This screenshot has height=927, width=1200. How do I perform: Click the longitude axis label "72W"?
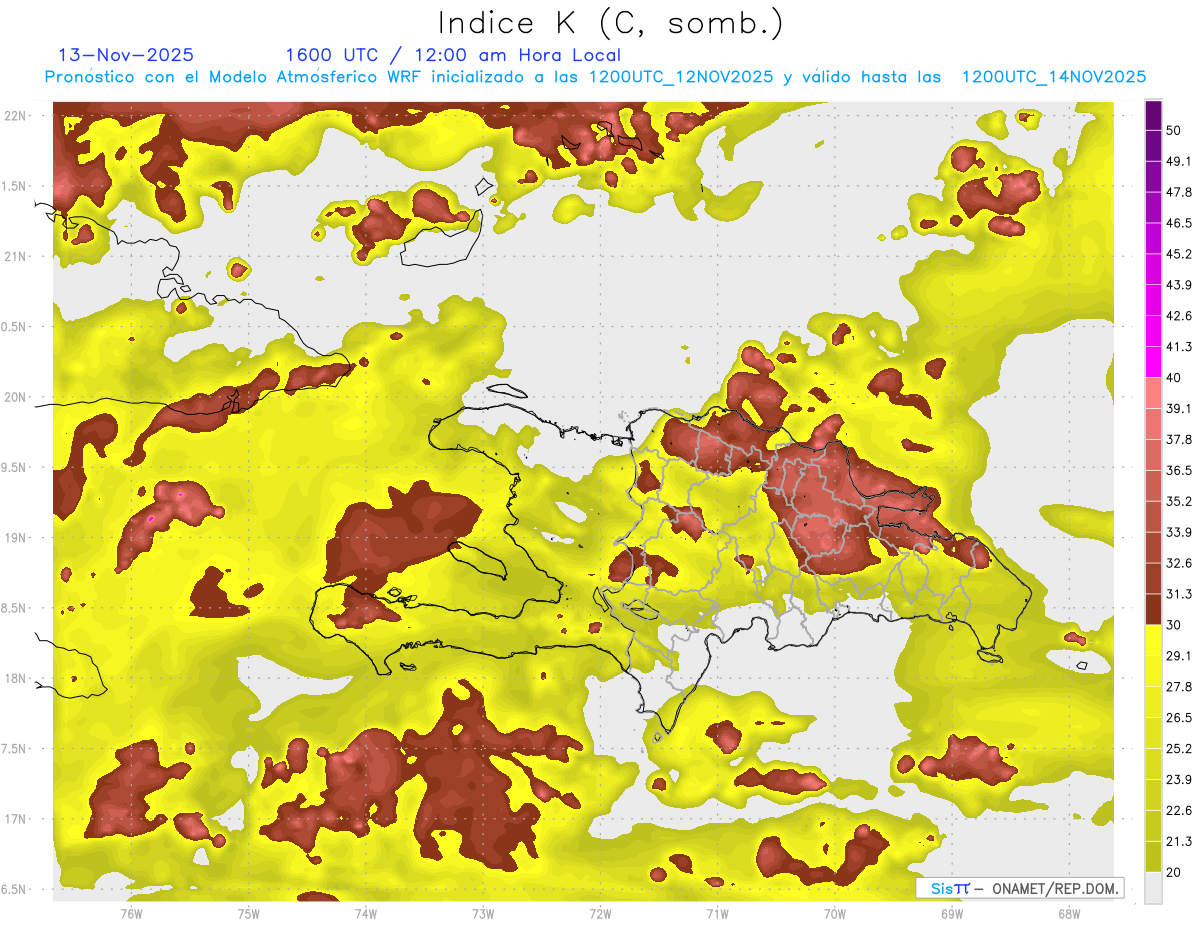(x=600, y=913)
